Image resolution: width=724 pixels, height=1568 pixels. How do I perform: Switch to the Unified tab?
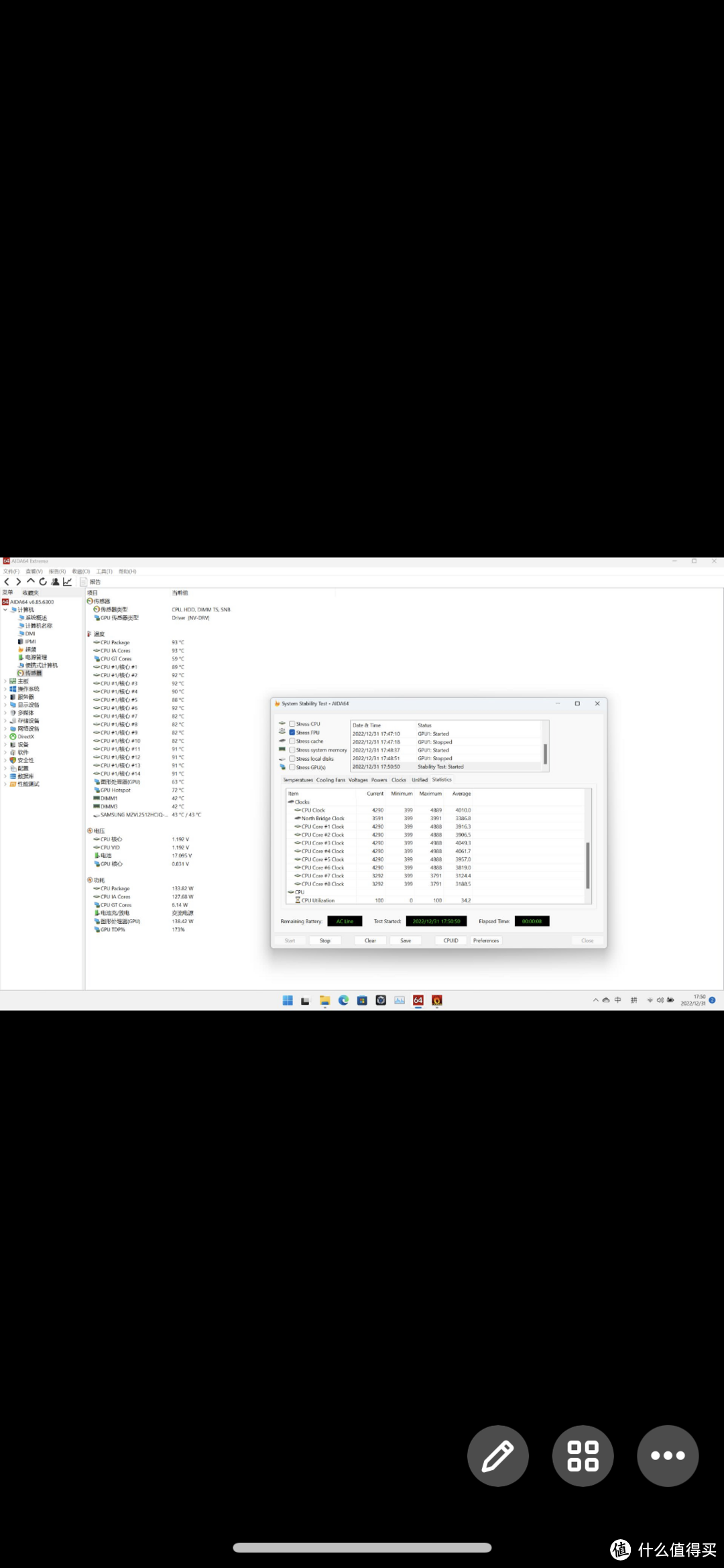click(420, 780)
